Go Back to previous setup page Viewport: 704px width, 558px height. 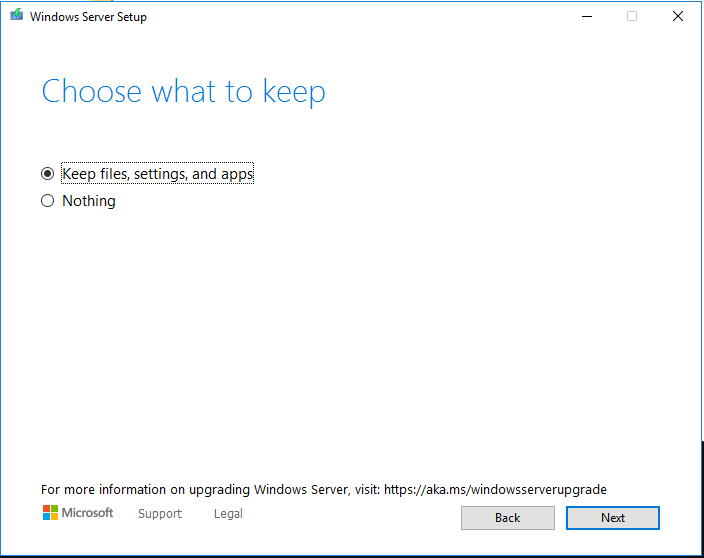[508, 518]
